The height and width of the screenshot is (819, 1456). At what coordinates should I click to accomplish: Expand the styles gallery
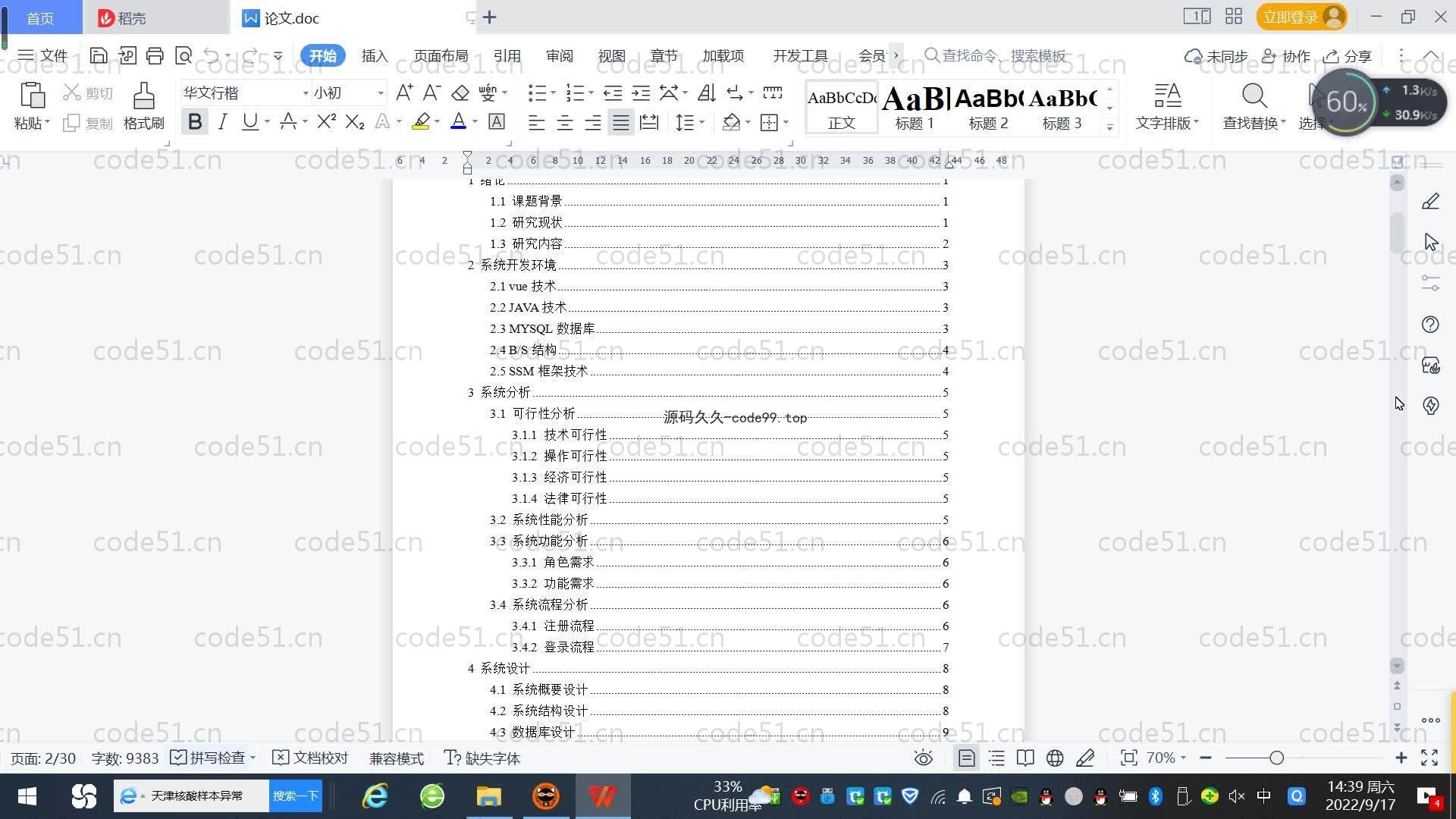pos(1109,127)
